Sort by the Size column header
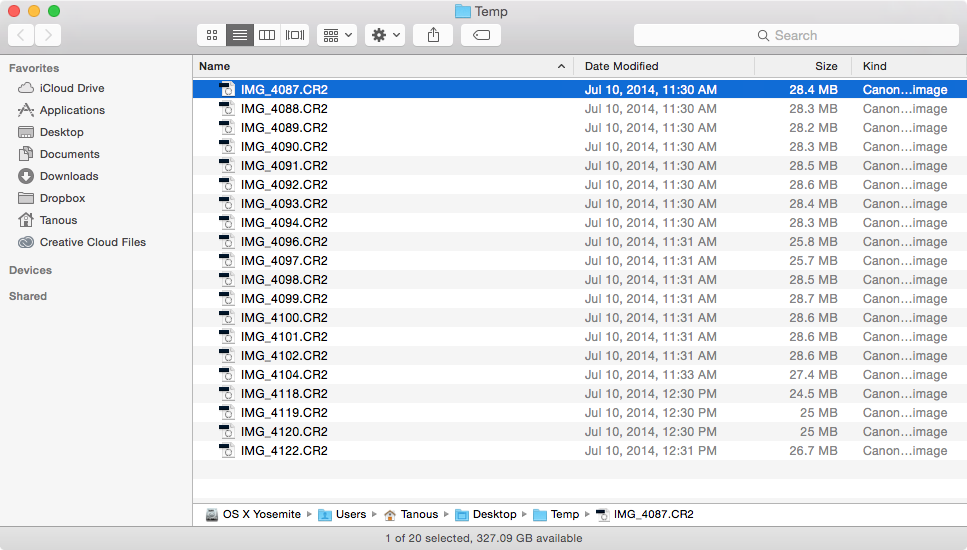 pos(804,66)
